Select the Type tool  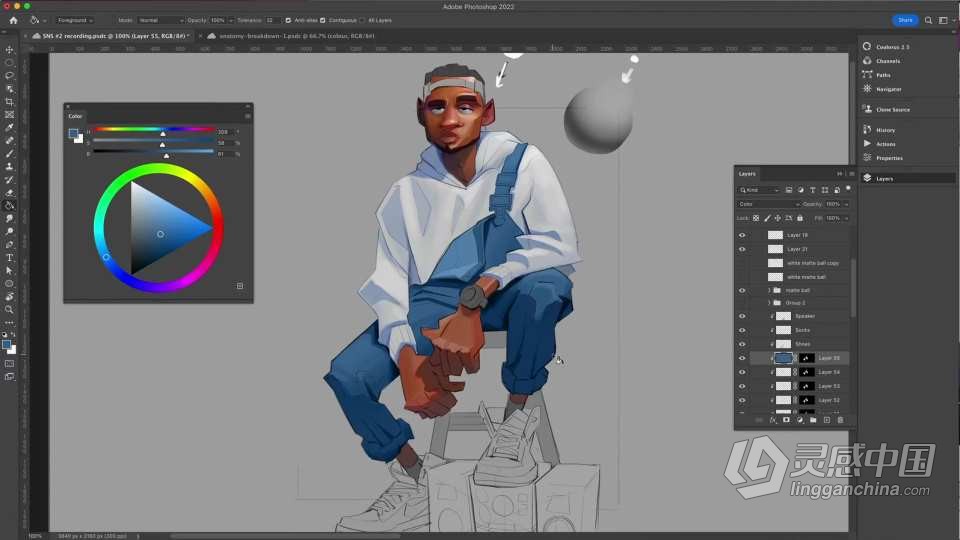pyautogui.click(x=9, y=258)
